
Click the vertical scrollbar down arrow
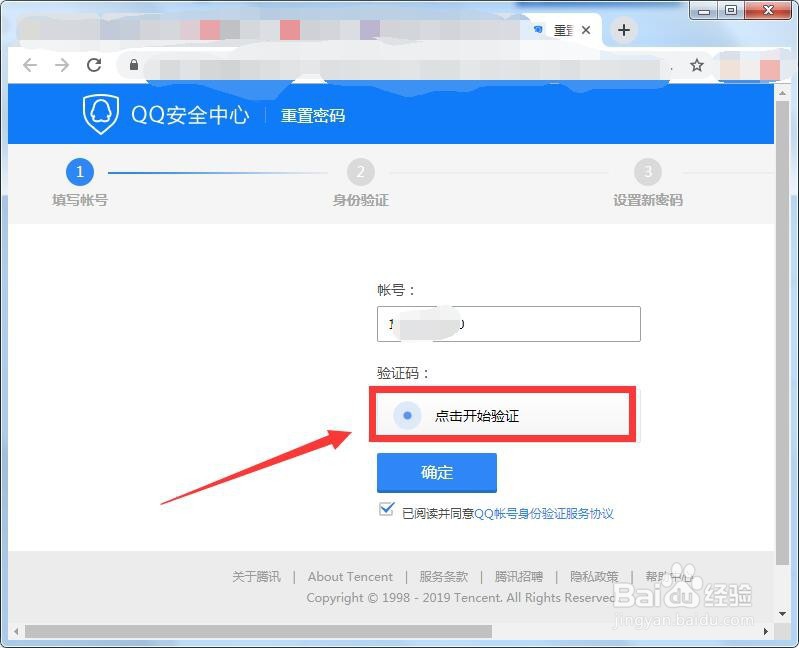tap(782, 614)
